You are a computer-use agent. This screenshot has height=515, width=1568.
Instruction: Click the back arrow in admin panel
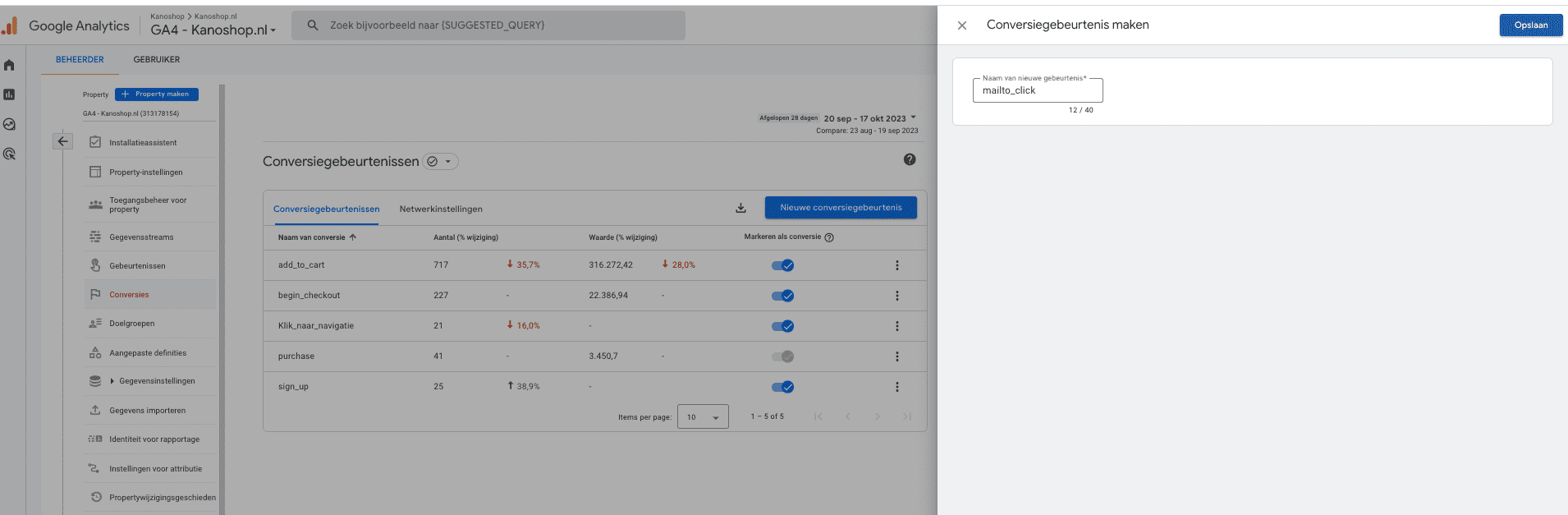coord(62,141)
